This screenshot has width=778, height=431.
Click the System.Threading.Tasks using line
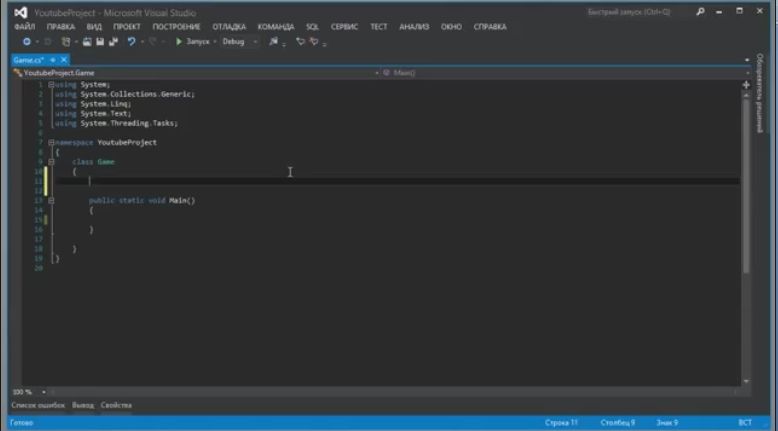click(x=116, y=123)
